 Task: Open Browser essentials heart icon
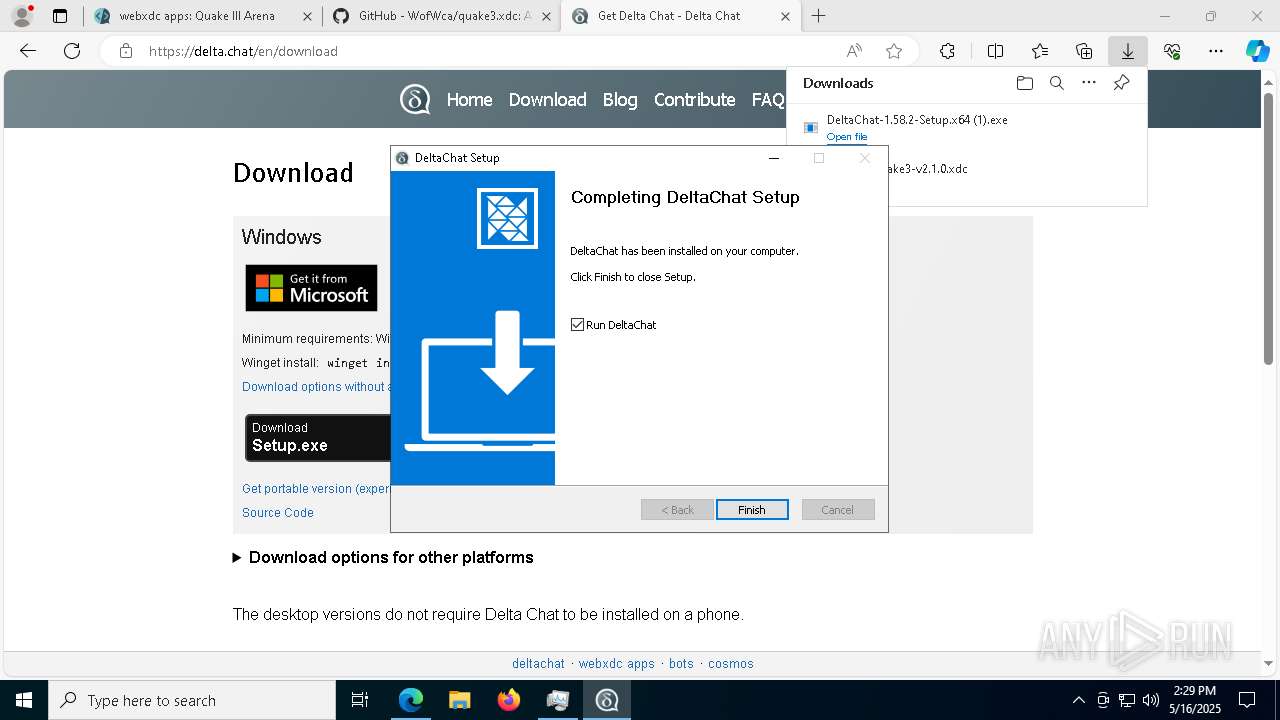tap(1172, 51)
